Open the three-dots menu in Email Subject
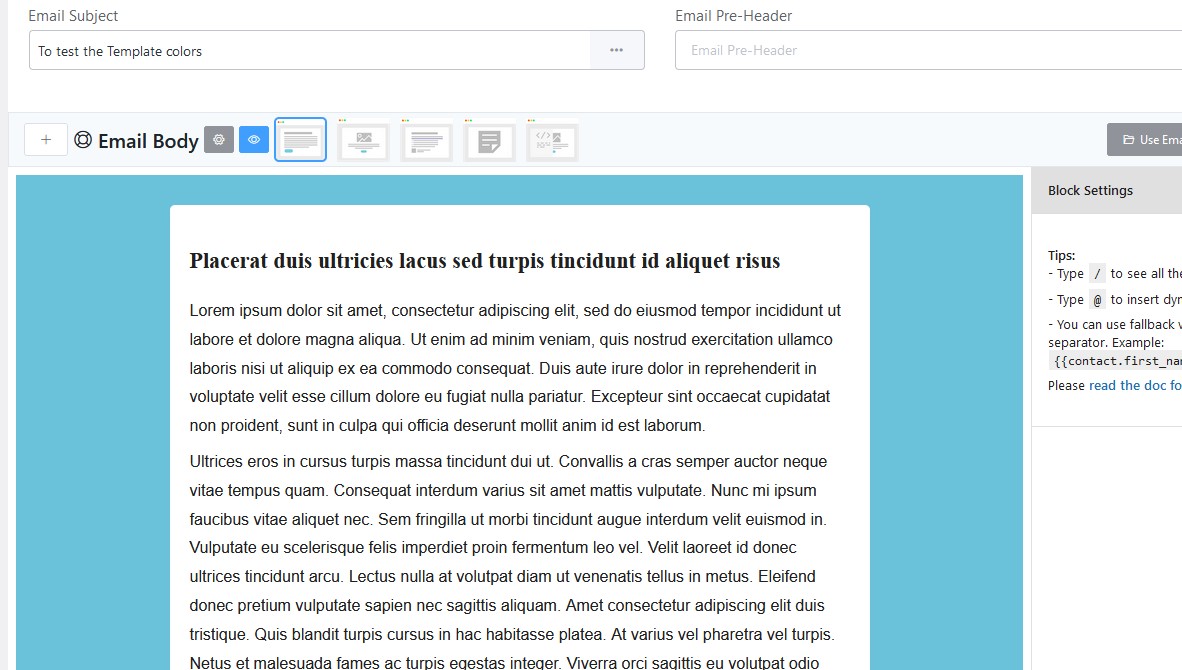 click(x=617, y=50)
